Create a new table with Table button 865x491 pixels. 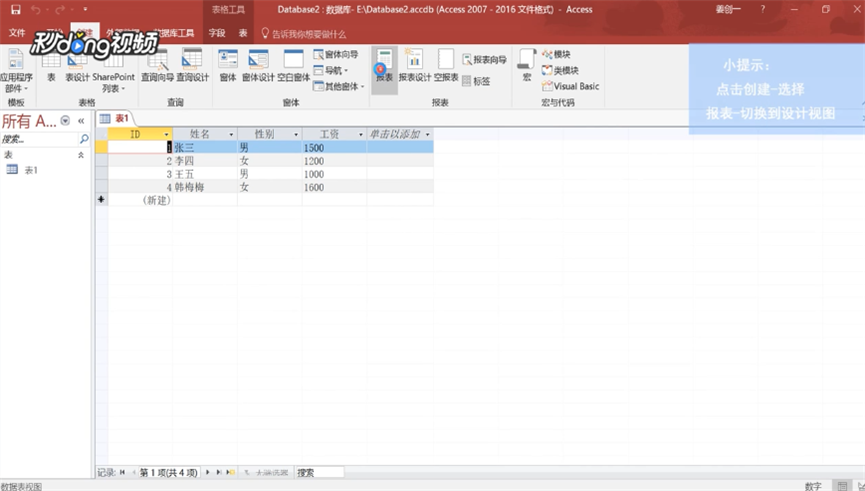tap(51, 66)
